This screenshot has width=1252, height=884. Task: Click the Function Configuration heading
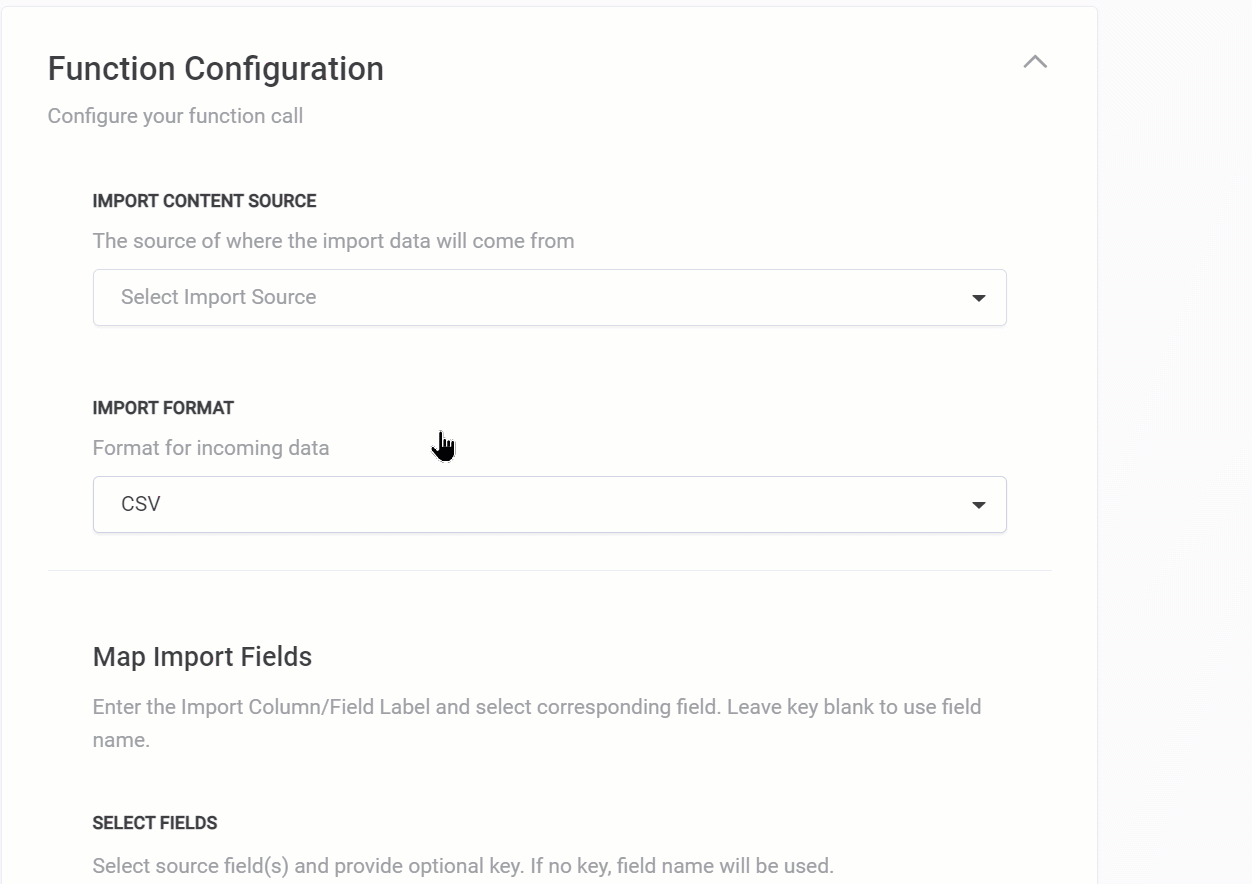[x=215, y=69]
